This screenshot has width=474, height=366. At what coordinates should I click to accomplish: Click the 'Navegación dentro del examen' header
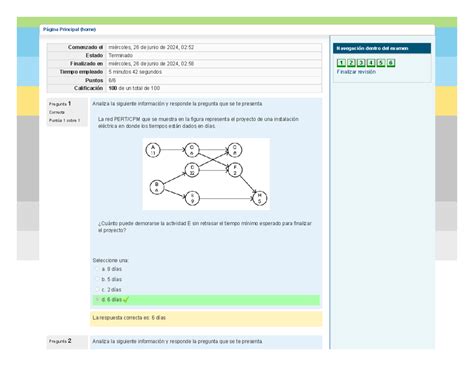tap(382, 48)
